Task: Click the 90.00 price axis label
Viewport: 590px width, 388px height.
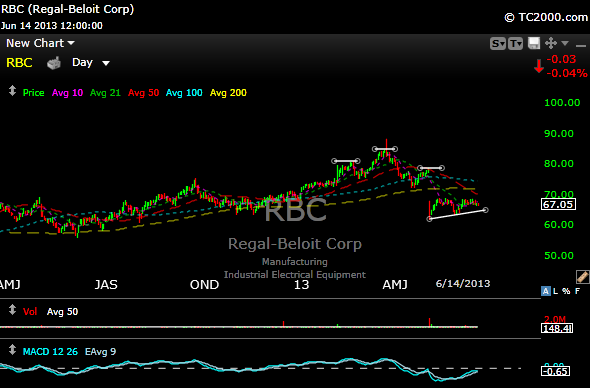Action: [x=559, y=134]
